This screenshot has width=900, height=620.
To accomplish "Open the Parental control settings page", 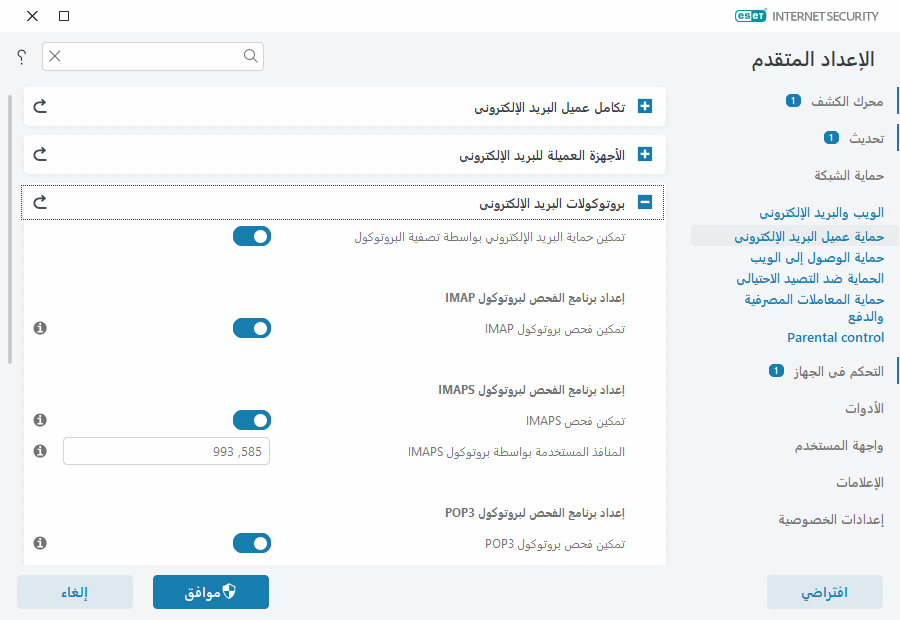I will (x=835, y=337).
